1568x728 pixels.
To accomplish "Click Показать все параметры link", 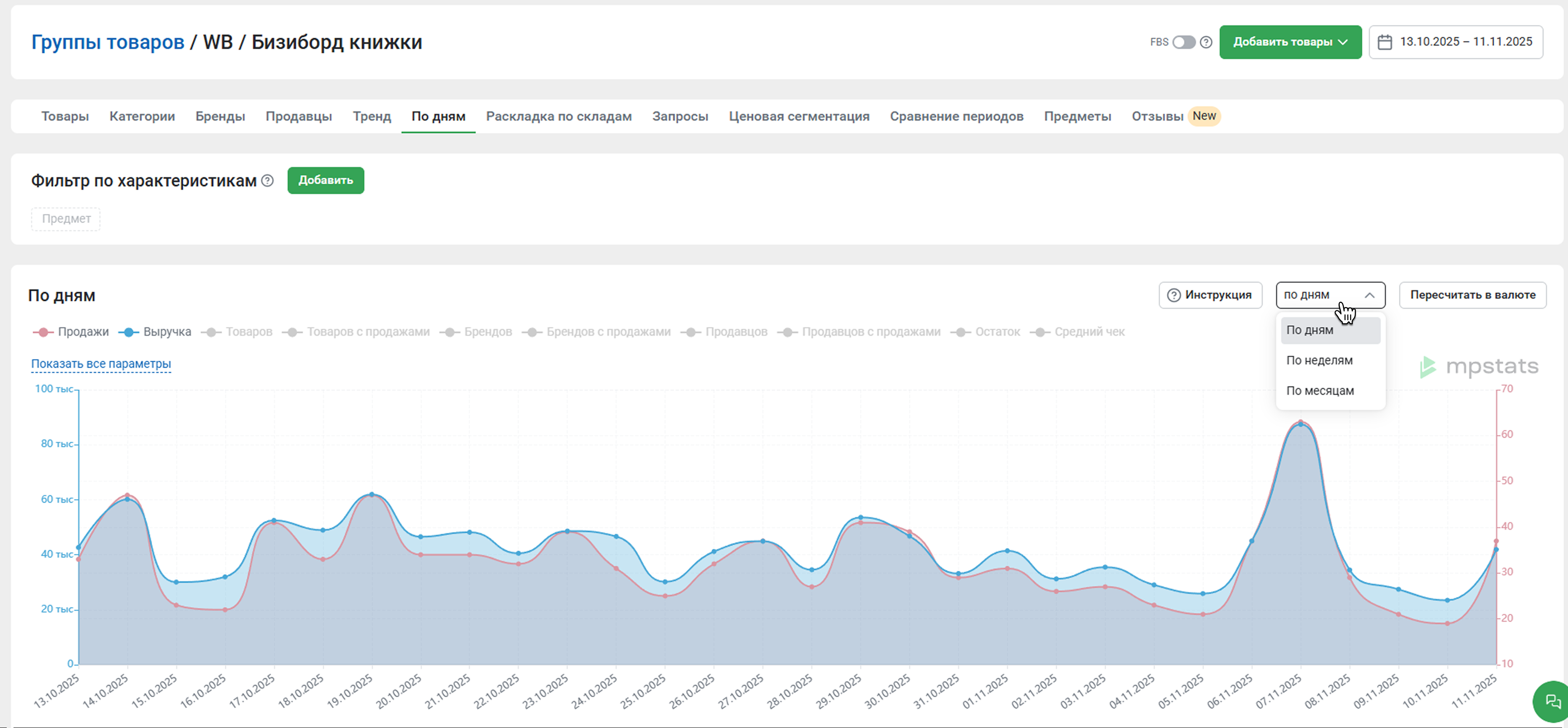I will pyautogui.click(x=101, y=364).
